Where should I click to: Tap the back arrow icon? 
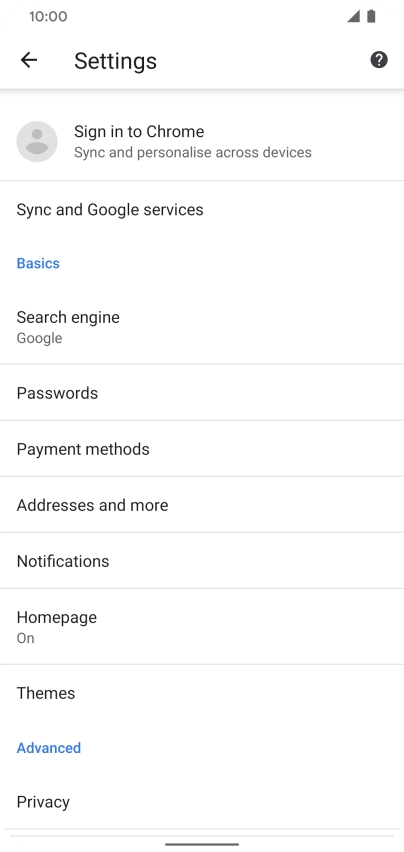29,60
